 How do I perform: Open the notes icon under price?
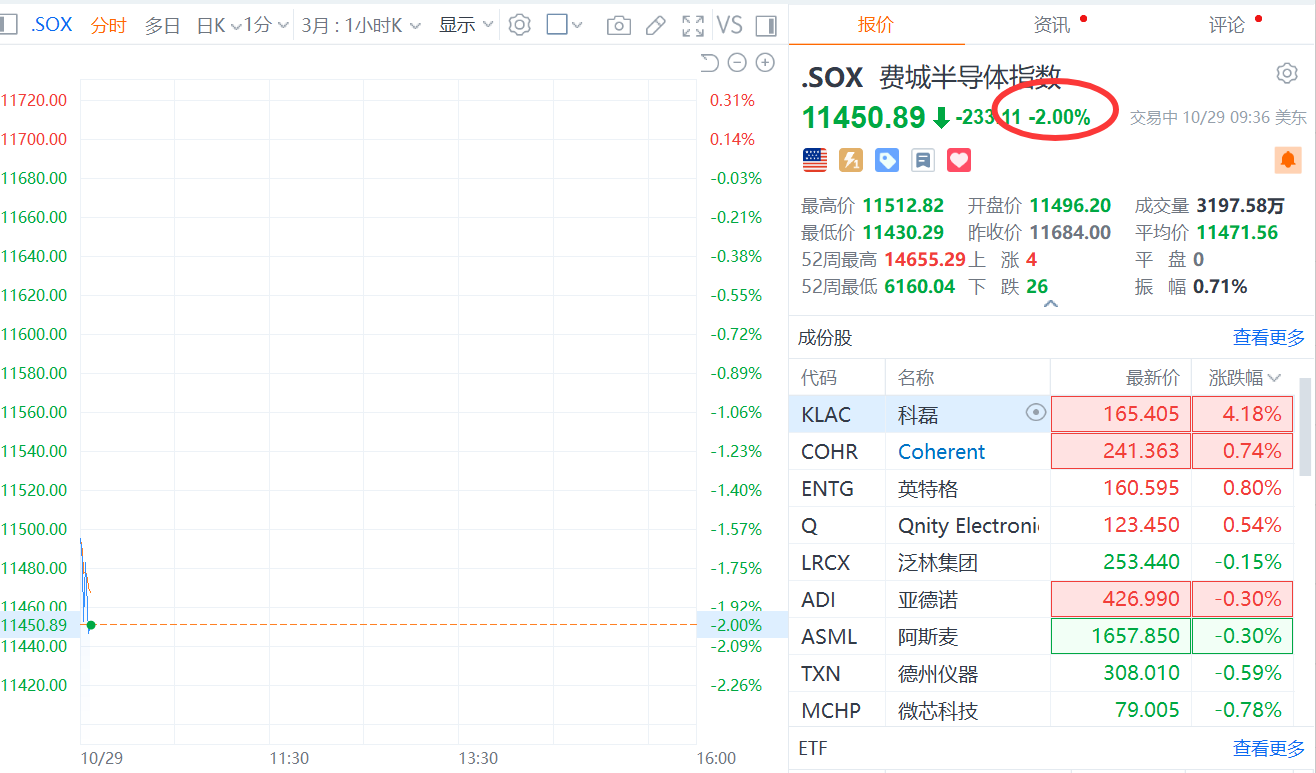point(923,160)
